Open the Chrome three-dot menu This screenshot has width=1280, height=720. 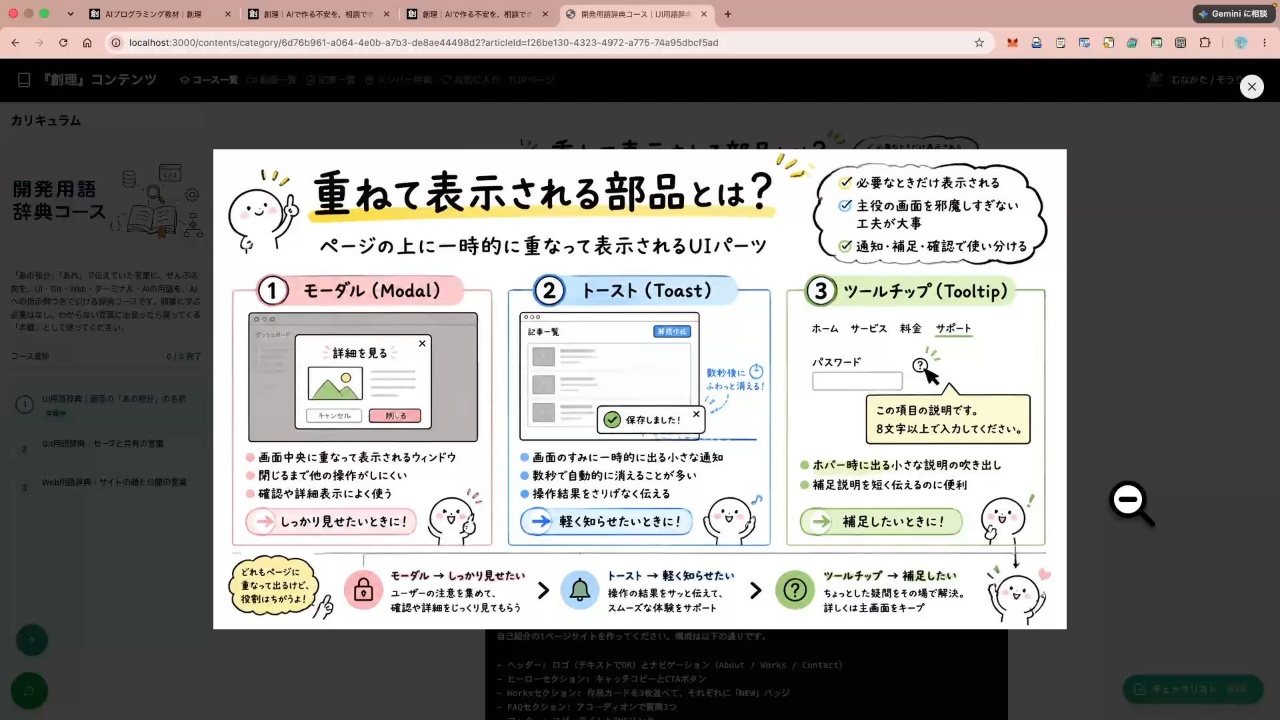coord(1265,43)
